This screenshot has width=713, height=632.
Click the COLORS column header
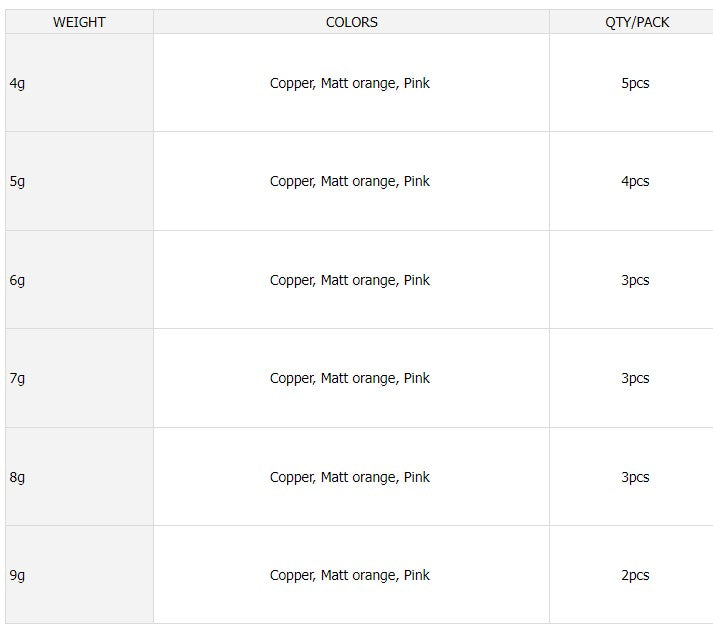(351, 22)
